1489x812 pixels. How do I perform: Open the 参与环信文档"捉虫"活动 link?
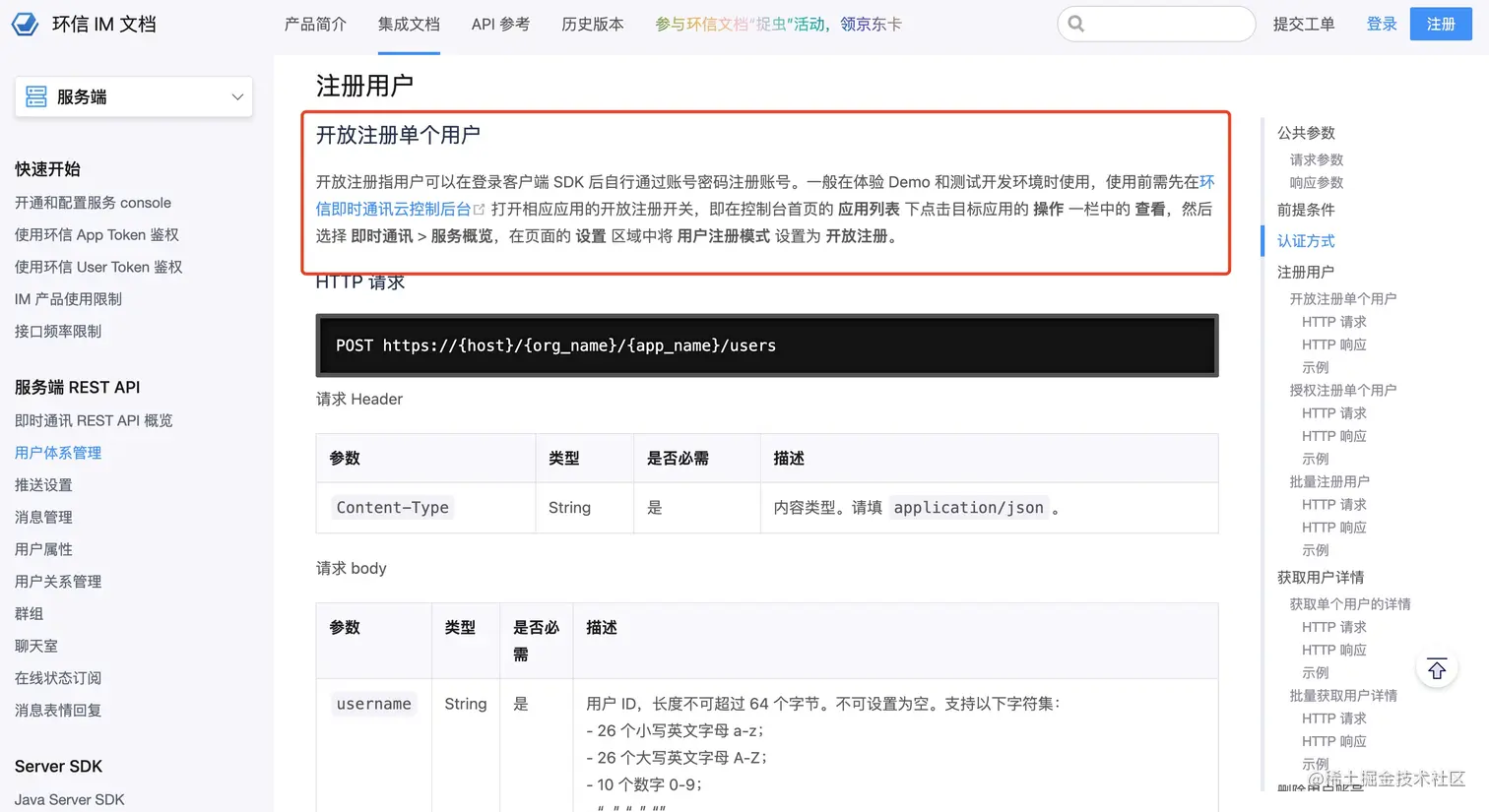point(778,24)
